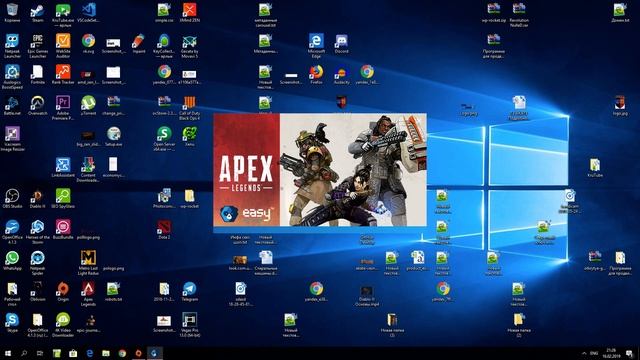The image size is (640, 360).
Task: Select the WebSite Auditor shortcut
Action: (63, 46)
